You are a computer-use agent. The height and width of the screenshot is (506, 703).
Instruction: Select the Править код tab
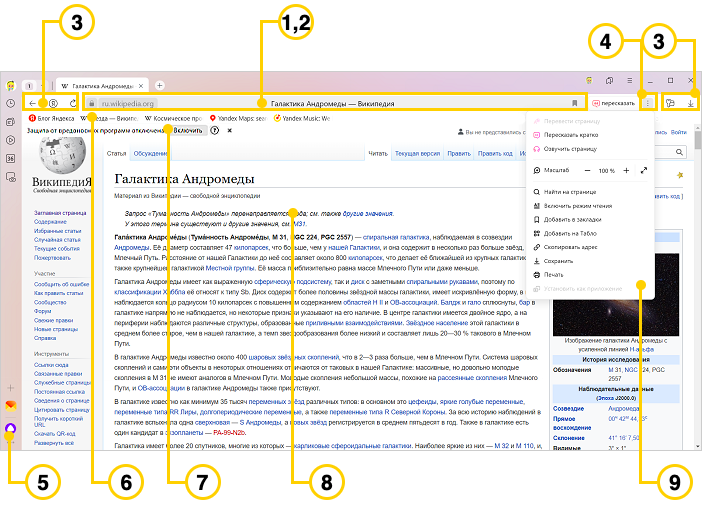(x=495, y=153)
